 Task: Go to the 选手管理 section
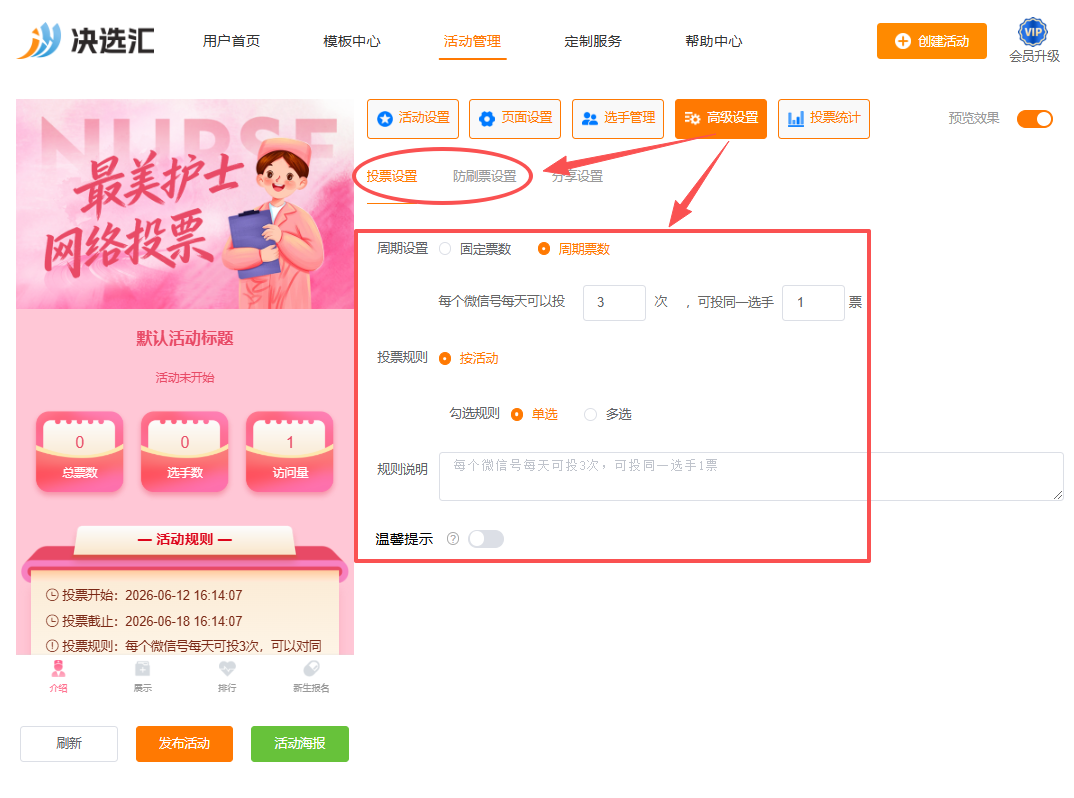[618, 119]
